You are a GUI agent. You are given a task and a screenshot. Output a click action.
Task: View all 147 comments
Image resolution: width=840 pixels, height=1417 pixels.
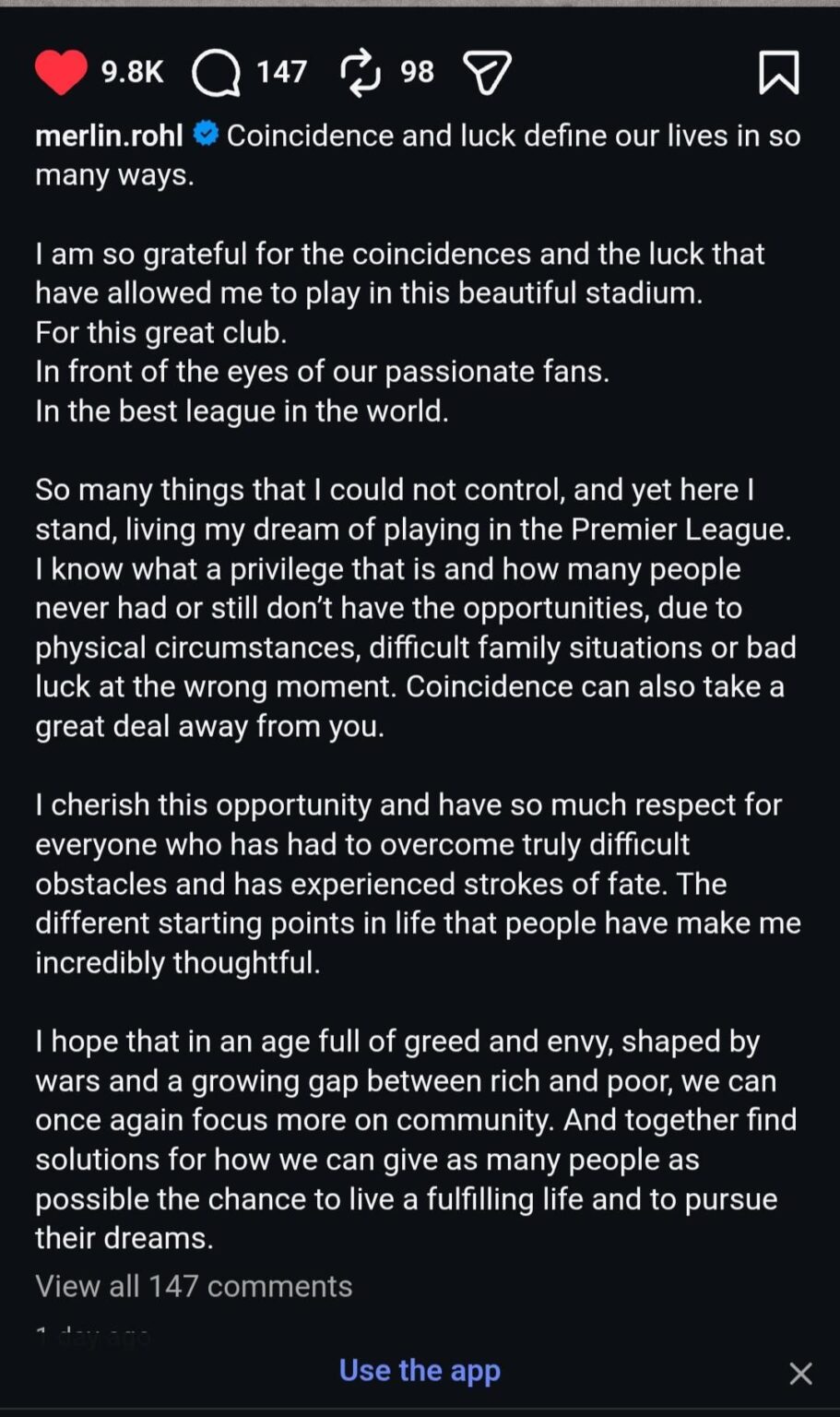pyautogui.click(x=194, y=1286)
